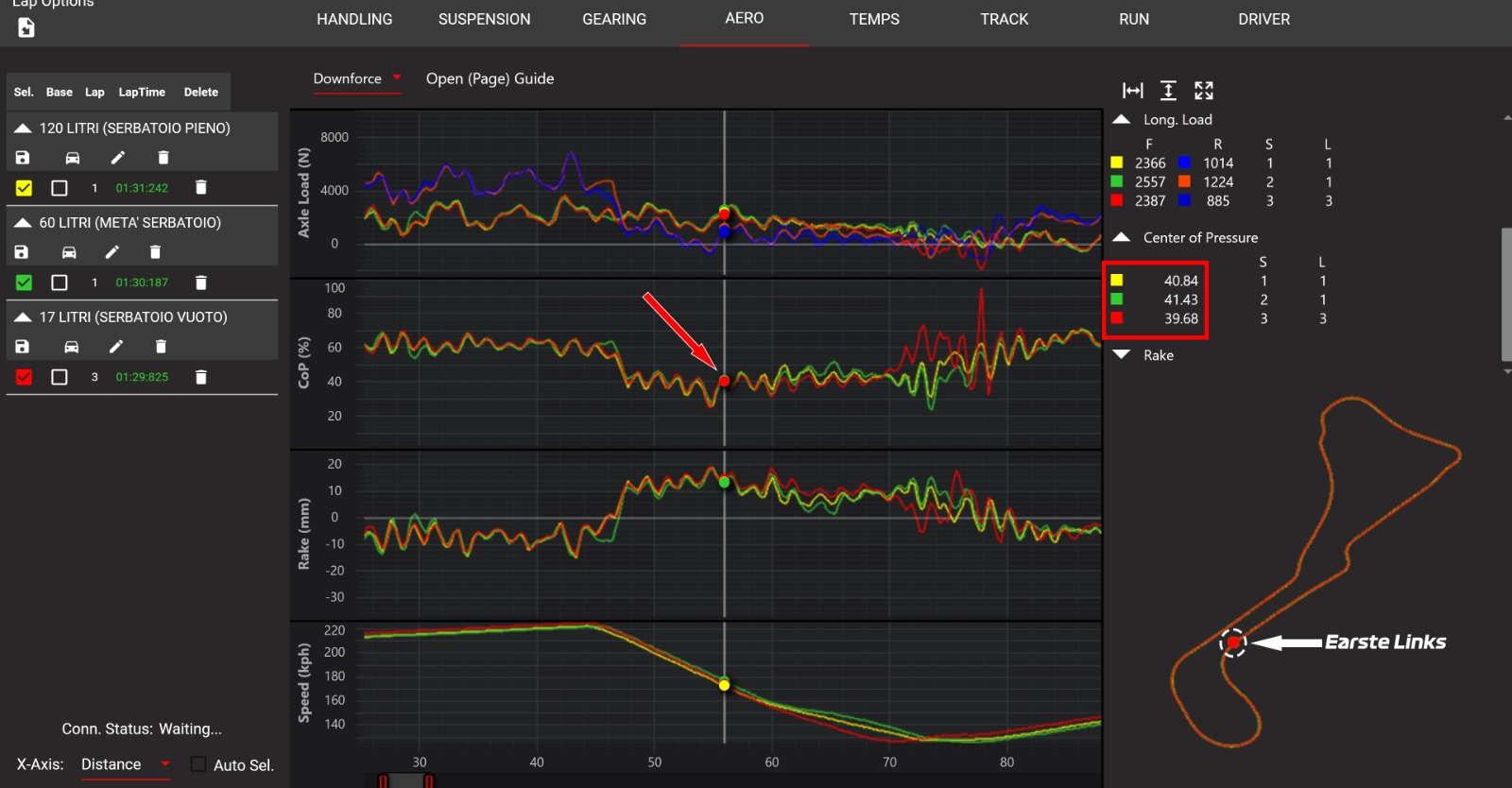Save the 60 LITRI (META' SERBATOIO) setup
This screenshot has width=1512, height=788.
pyautogui.click(x=22, y=252)
